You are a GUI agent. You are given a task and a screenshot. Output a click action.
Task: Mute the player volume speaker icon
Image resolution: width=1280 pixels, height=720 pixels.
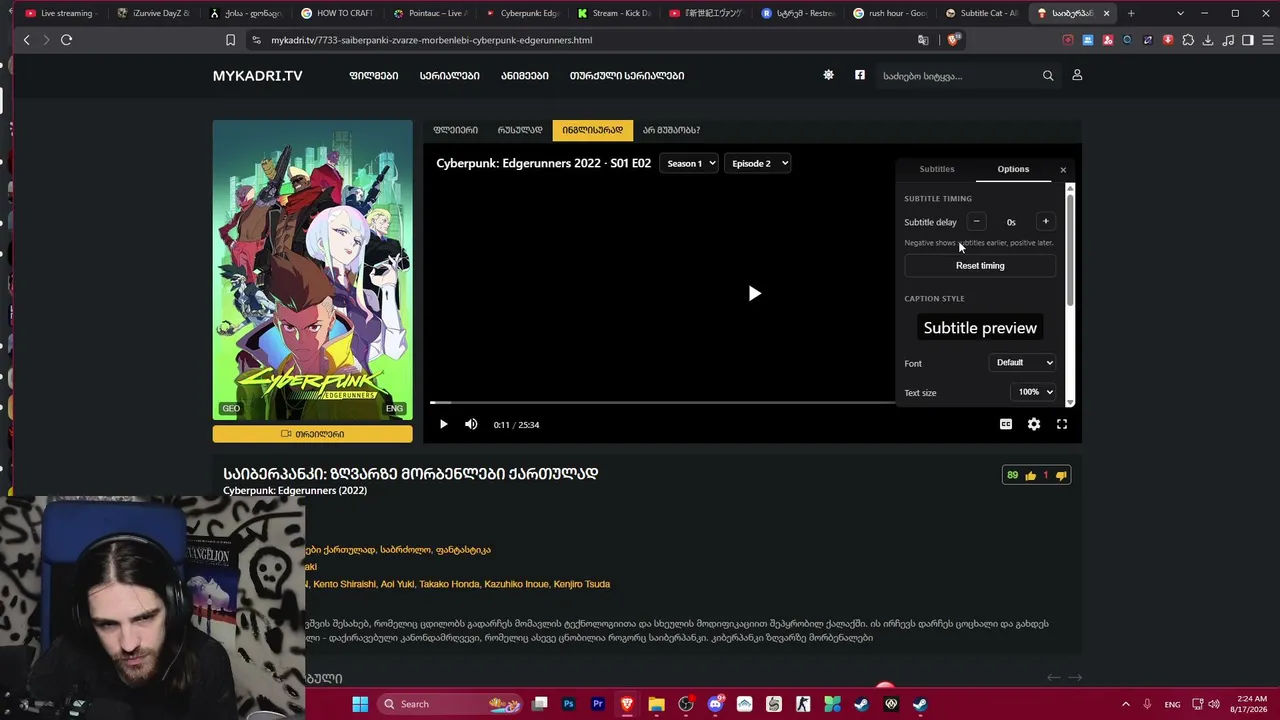pyautogui.click(x=471, y=424)
